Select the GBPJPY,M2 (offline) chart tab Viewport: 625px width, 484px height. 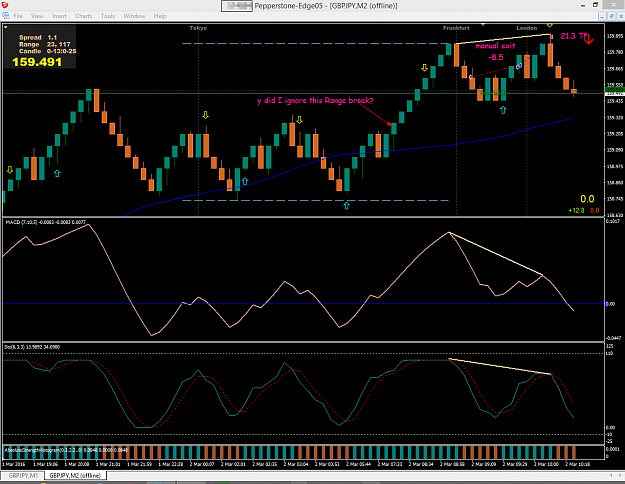click(75, 475)
